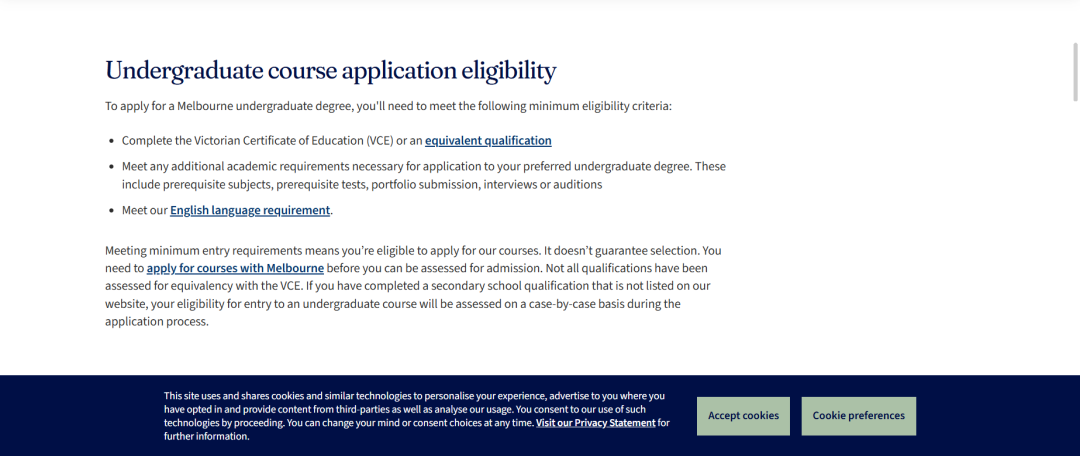This screenshot has width=1080, height=456.
Task: Visit our Privacy Statement link
Action: coord(596,423)
